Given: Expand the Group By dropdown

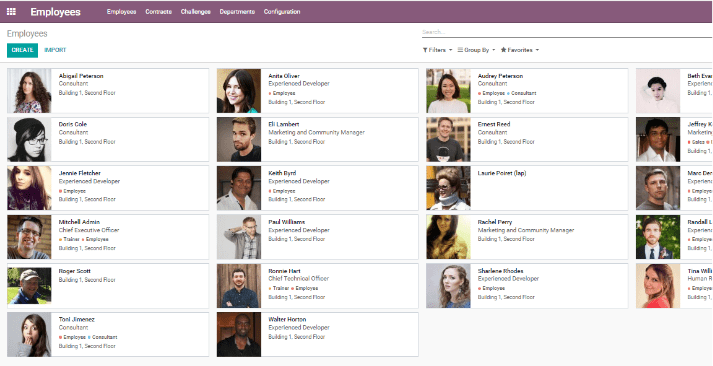Looking at the screenshot, I should (x=477, y=50).
